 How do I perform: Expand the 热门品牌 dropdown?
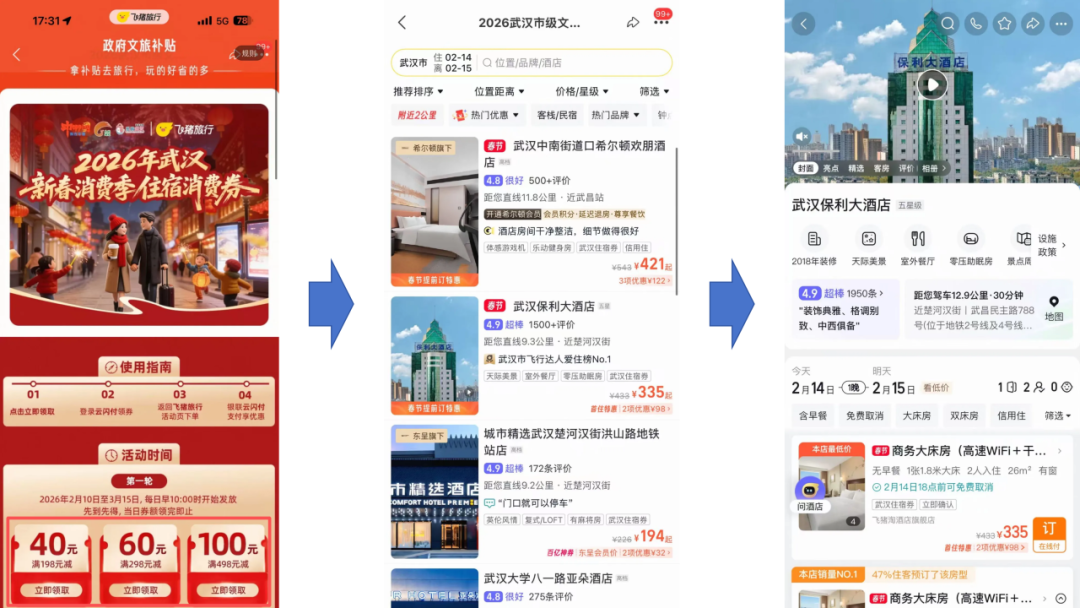[x=615, y=115]
